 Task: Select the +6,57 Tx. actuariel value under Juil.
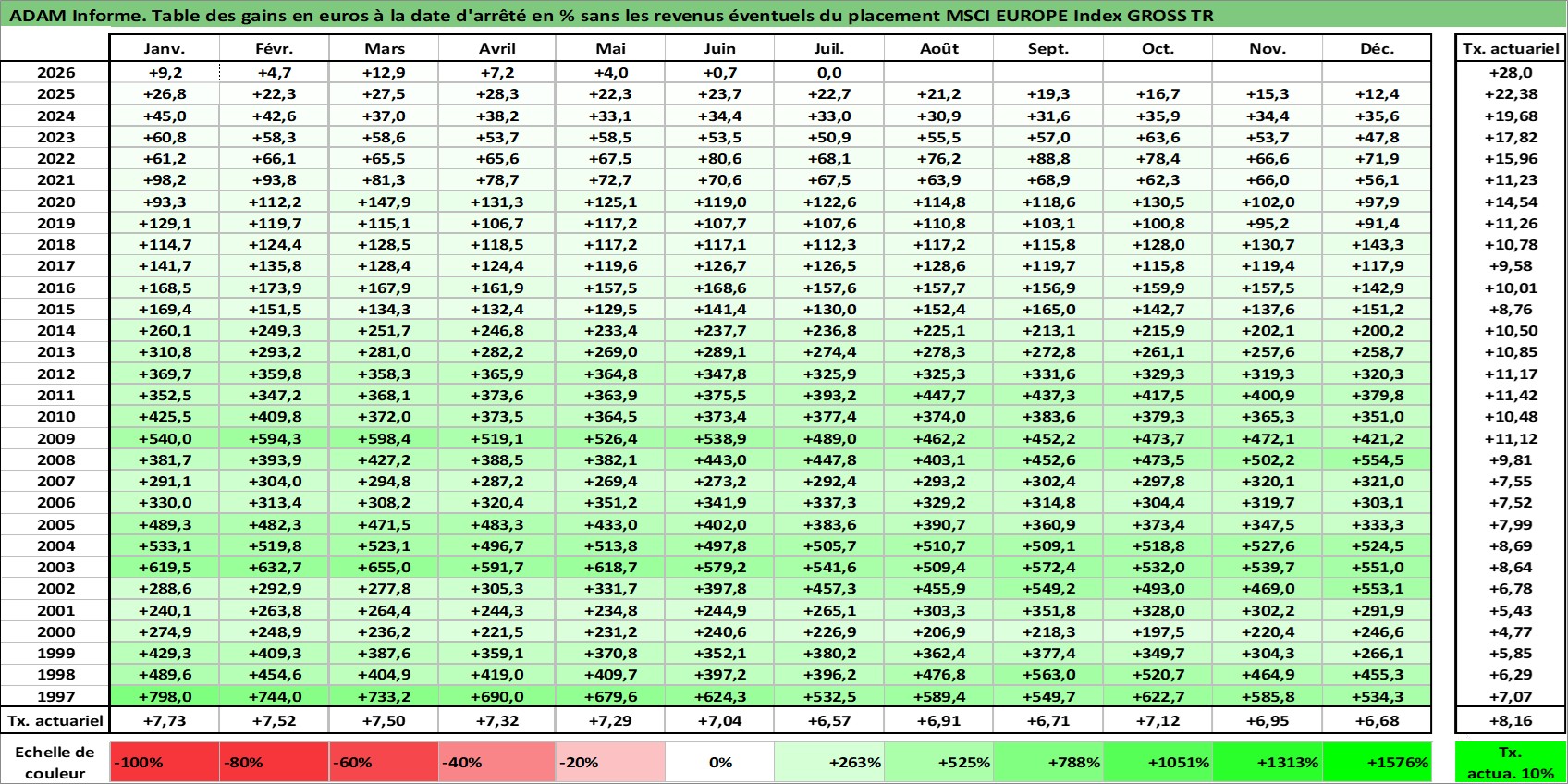coord(829,720)
